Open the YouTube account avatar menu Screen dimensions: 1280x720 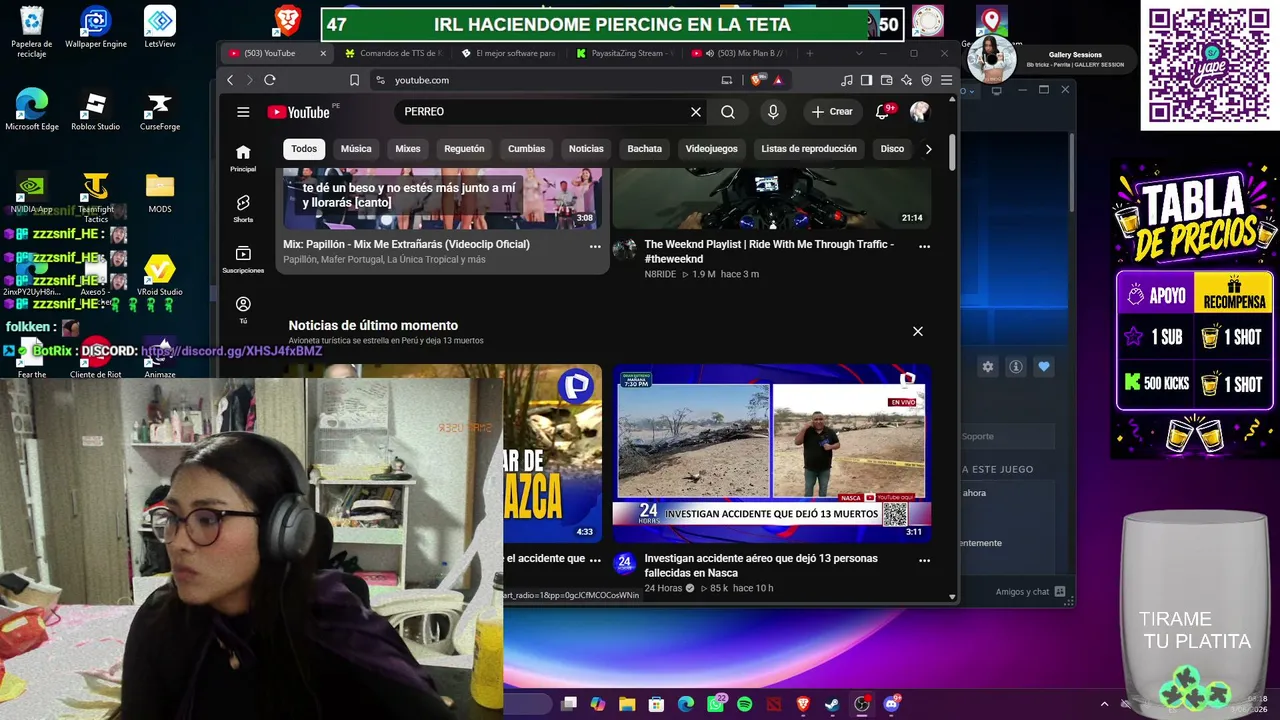click(x=920, y=112)
